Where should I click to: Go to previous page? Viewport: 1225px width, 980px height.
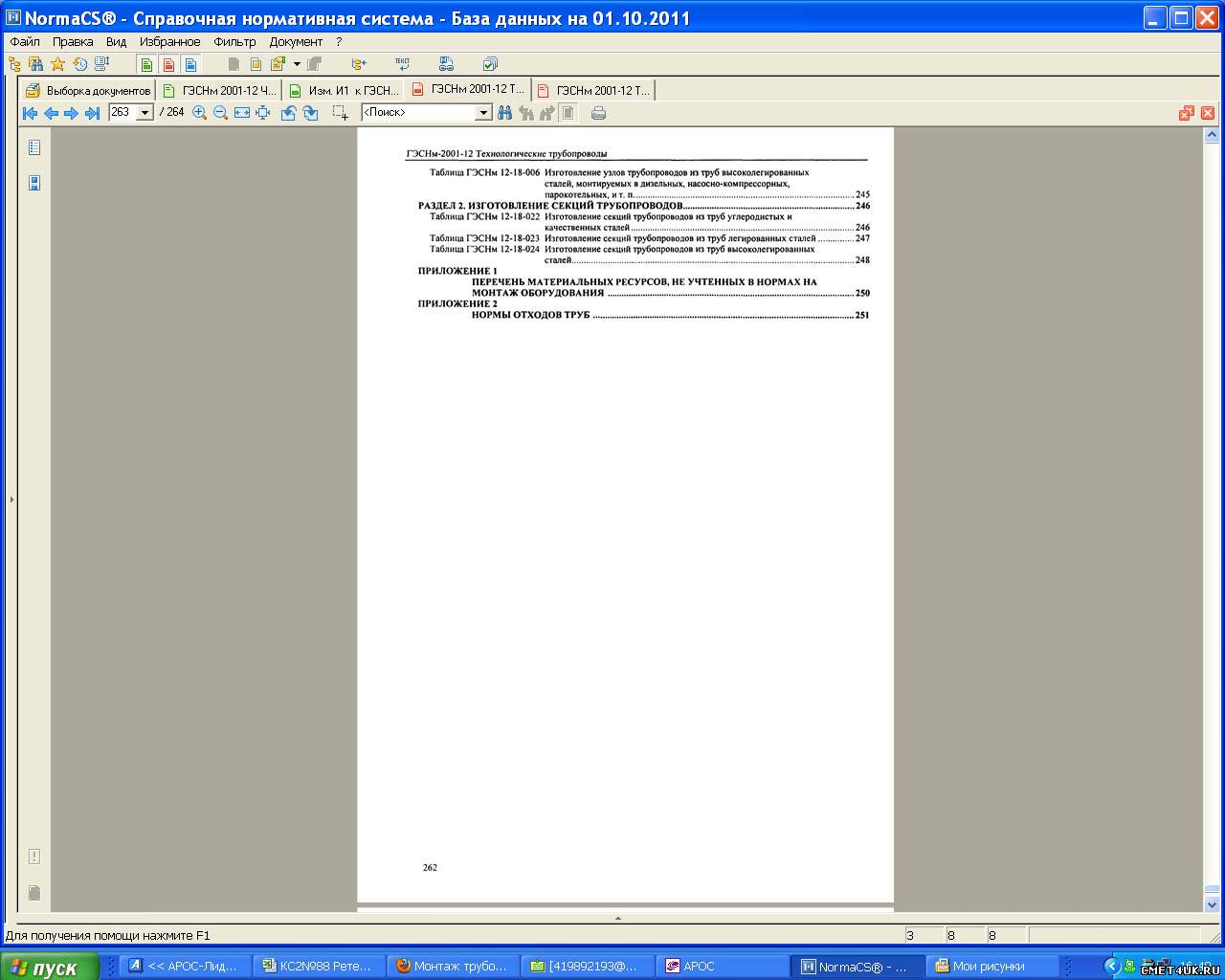51,113
